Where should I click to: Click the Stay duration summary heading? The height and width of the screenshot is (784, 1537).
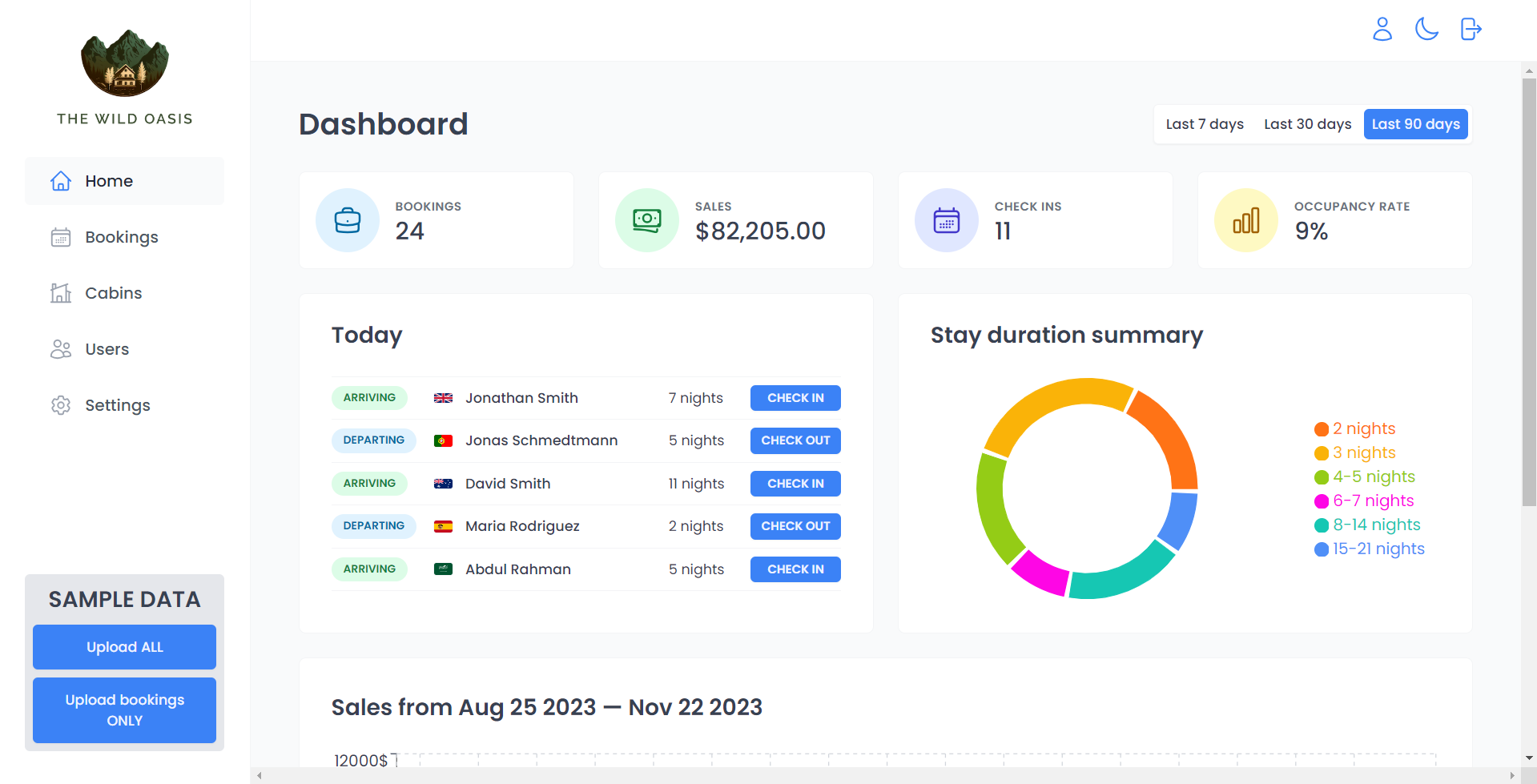pyautogui.click(x=1067, y=335)
